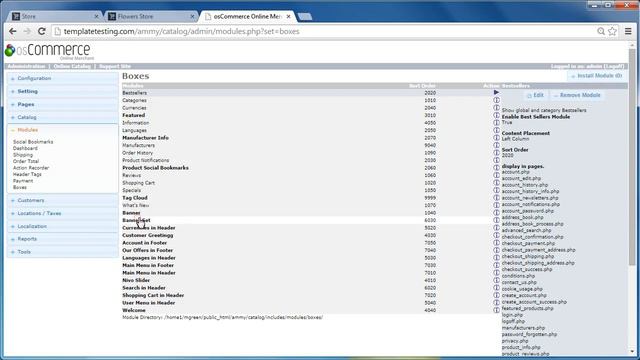The image size is (640, 360).
Task: Click the arrow icon in the Bestsellers row
Action: tap(496, 93)
